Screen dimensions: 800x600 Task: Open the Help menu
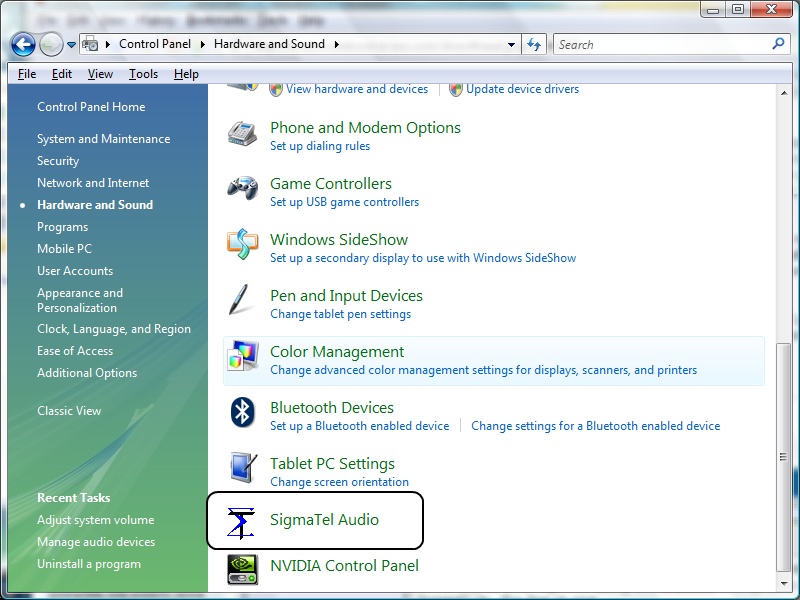tap(186, 74)
